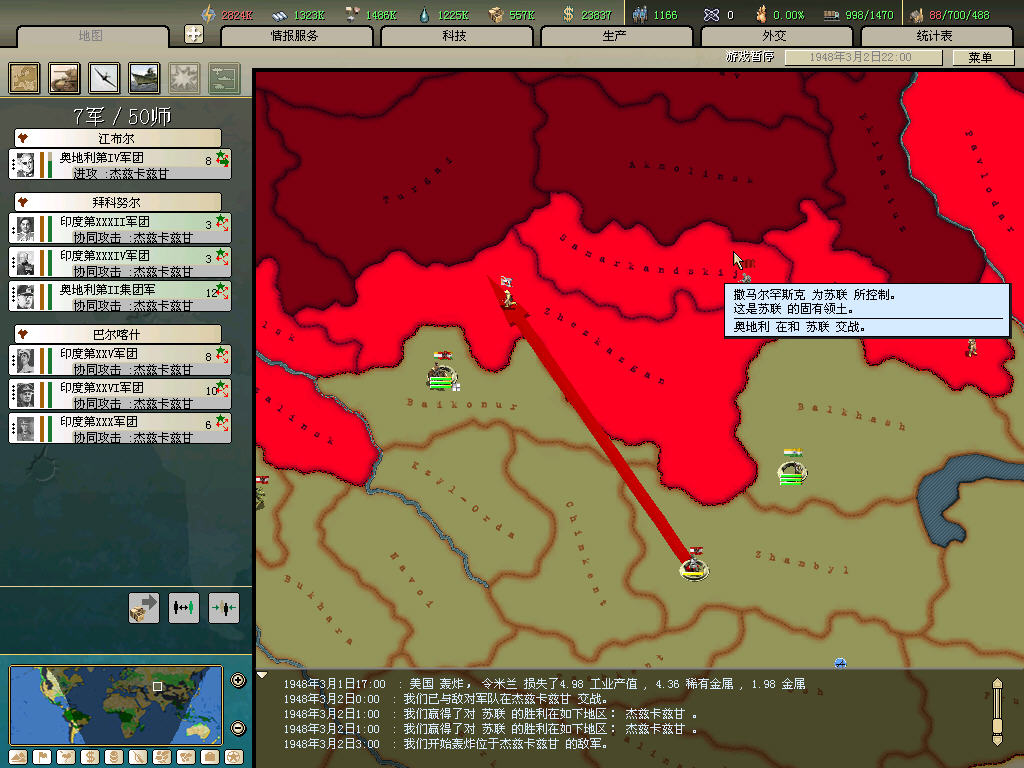The width and height of the screenshot is (1024, 768).
Task: Click the energy lightning resource icon
Action: tap(208, 14)
